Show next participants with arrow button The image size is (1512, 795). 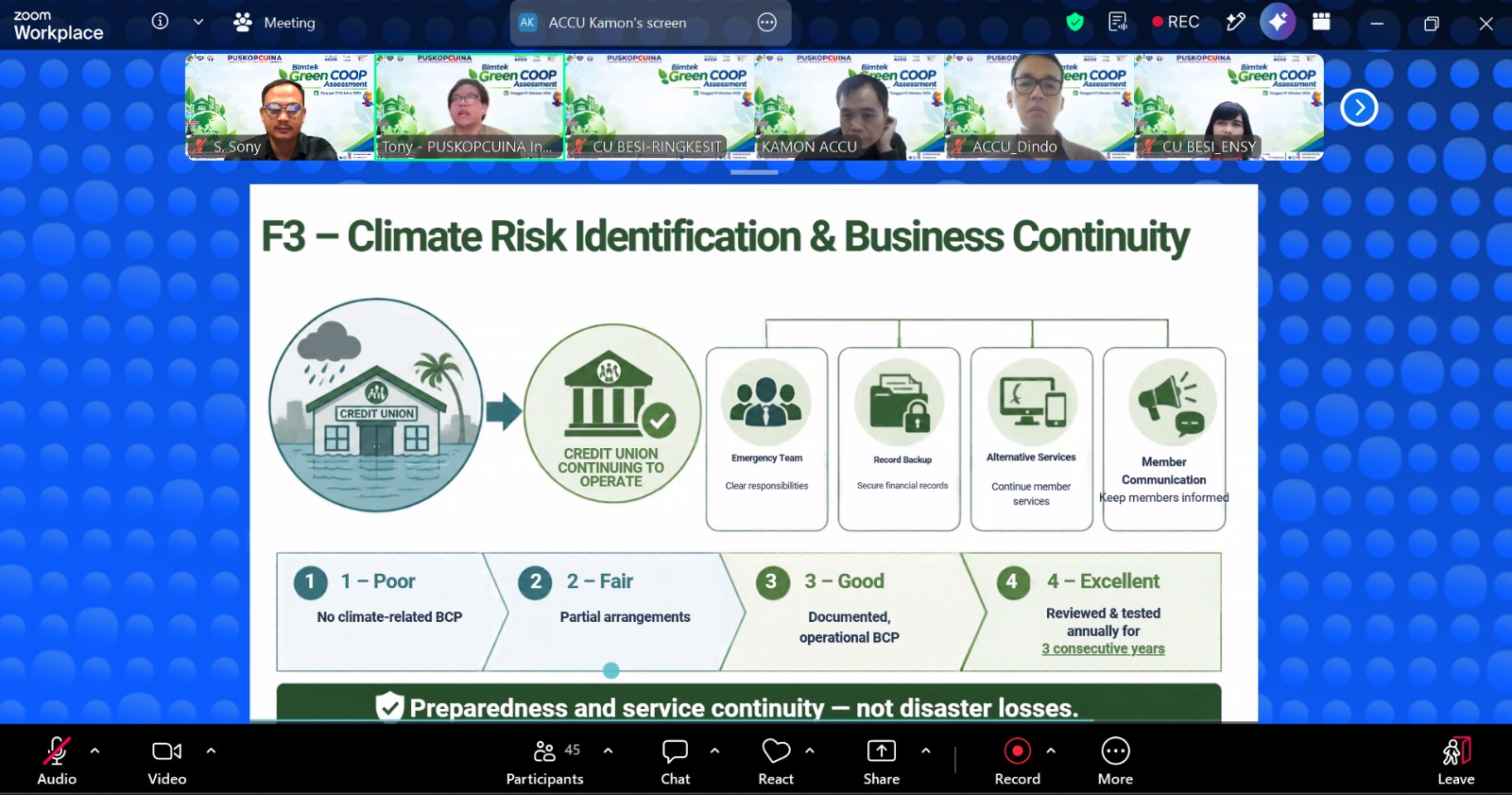(1359, 107)
